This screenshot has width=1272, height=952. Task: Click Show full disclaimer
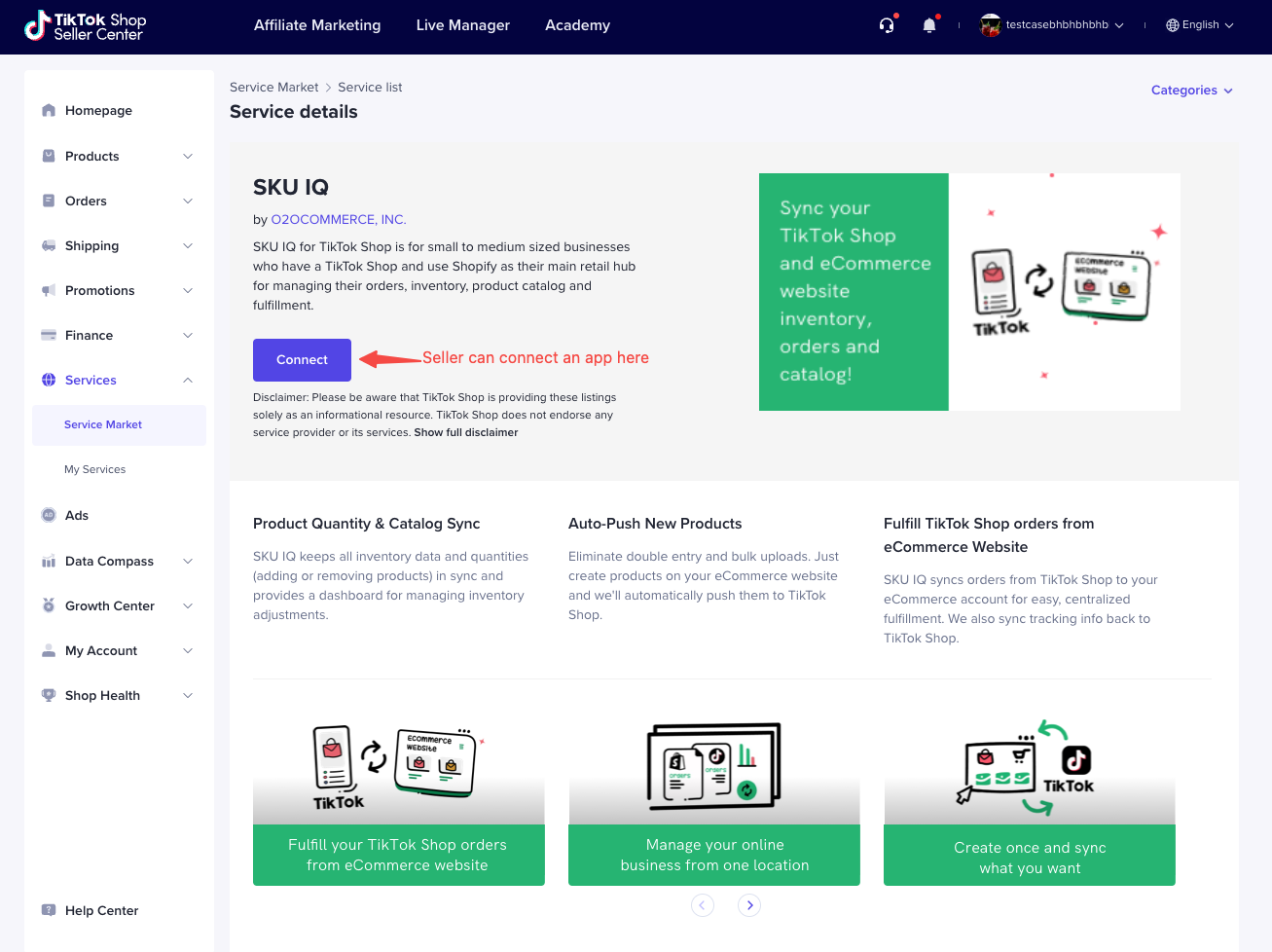coord(466,433)
